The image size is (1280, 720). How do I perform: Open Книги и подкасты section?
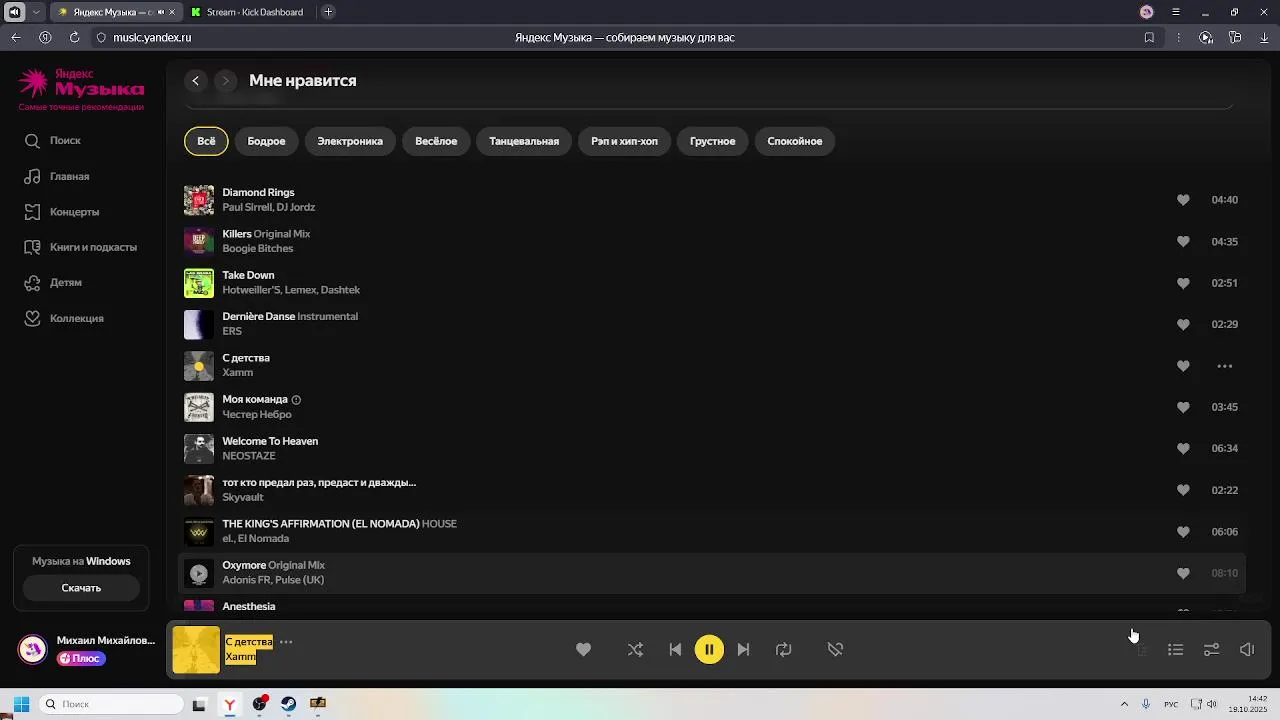[x=81, y=247]
